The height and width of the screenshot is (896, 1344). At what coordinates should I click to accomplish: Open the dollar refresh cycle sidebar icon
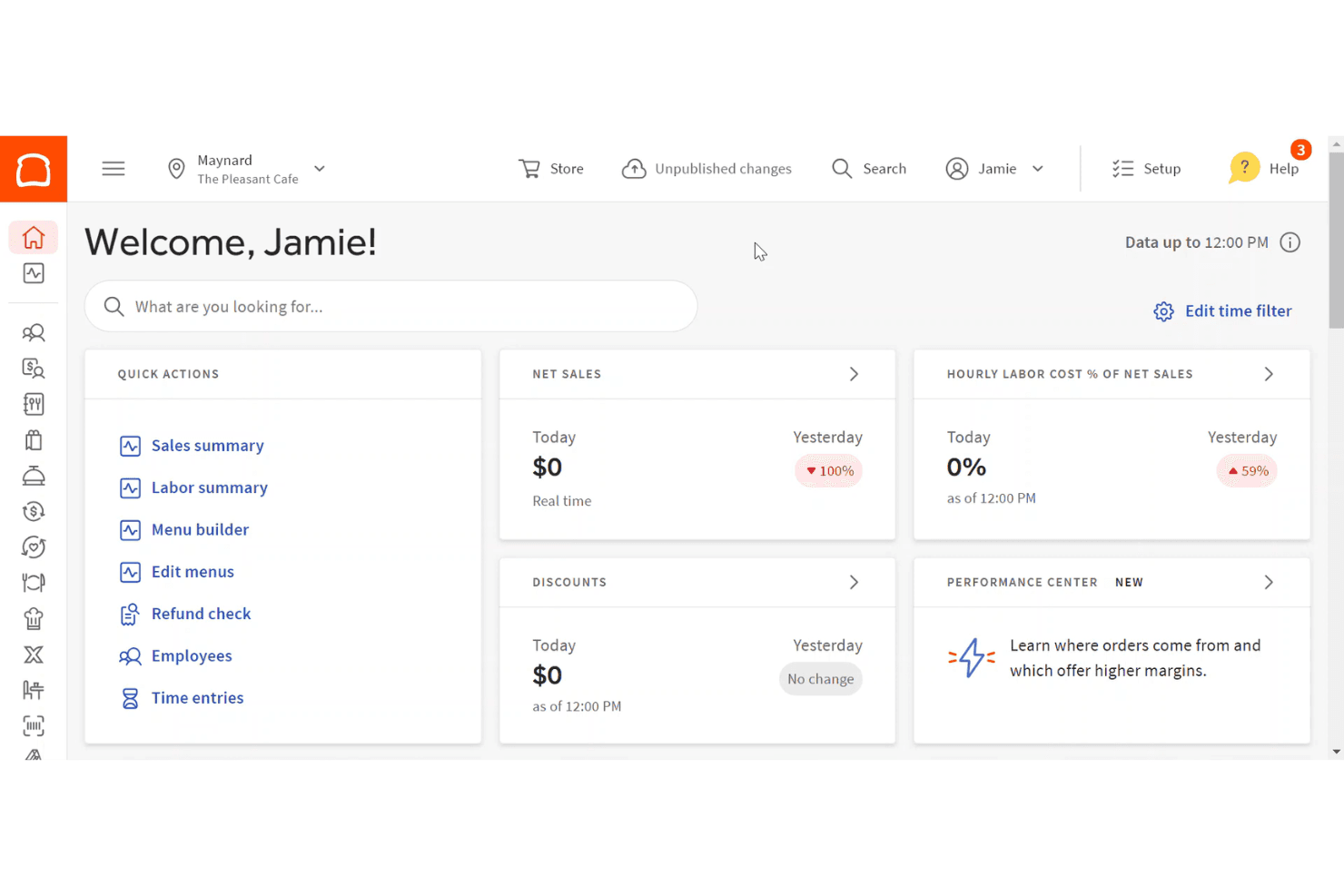click(x=34, y=511)
